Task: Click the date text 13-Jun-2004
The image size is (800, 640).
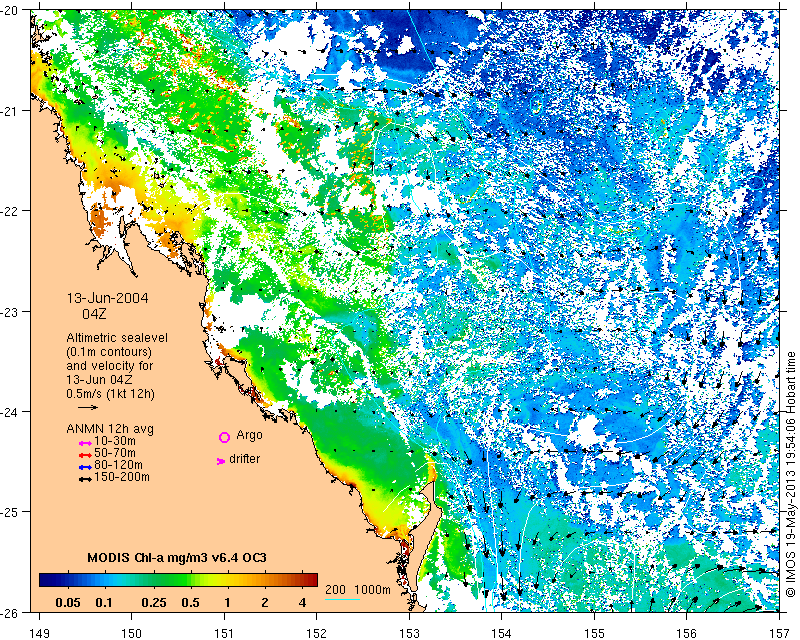Action: pos(108,298)
